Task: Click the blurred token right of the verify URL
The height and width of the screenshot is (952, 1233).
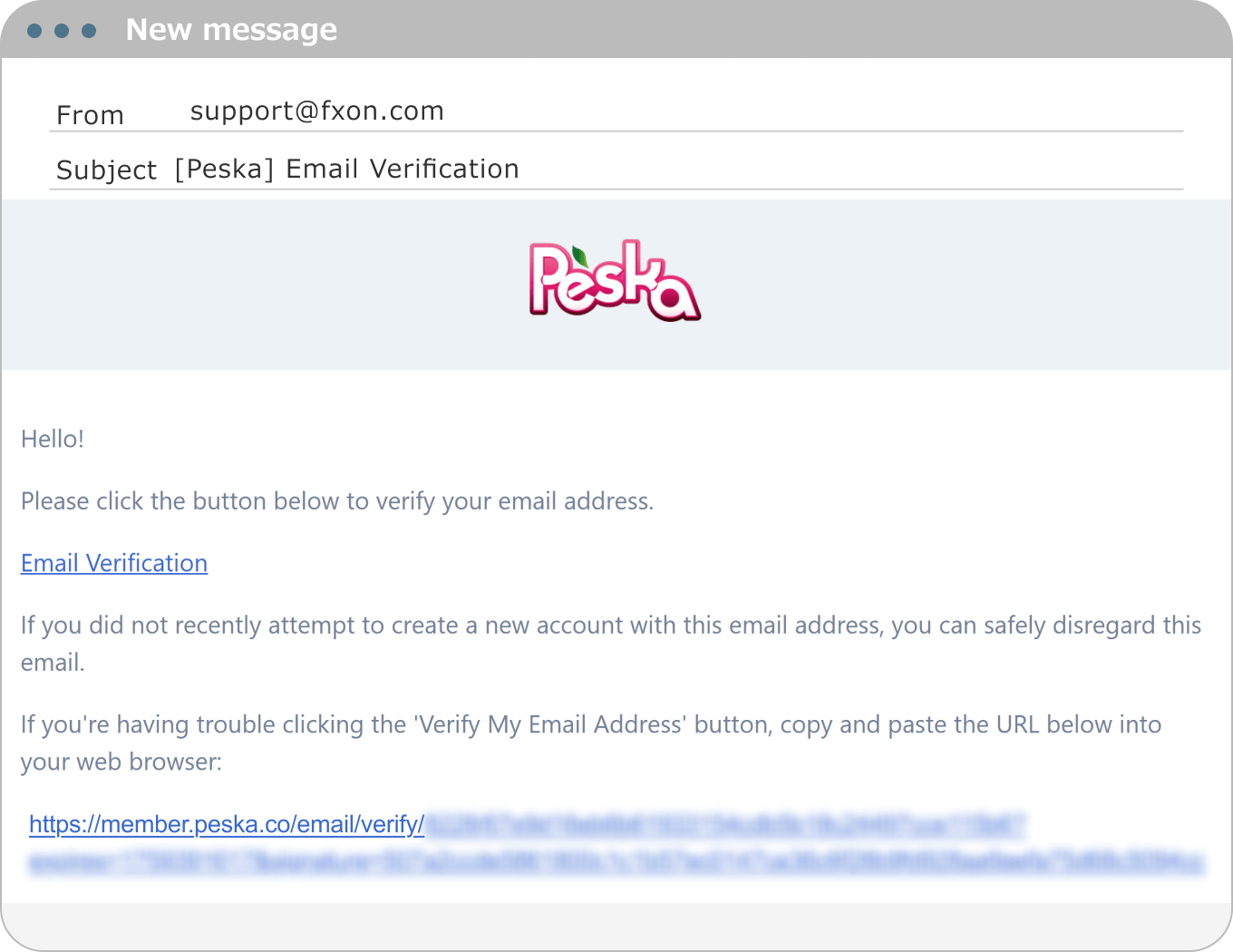Action: 725,825
